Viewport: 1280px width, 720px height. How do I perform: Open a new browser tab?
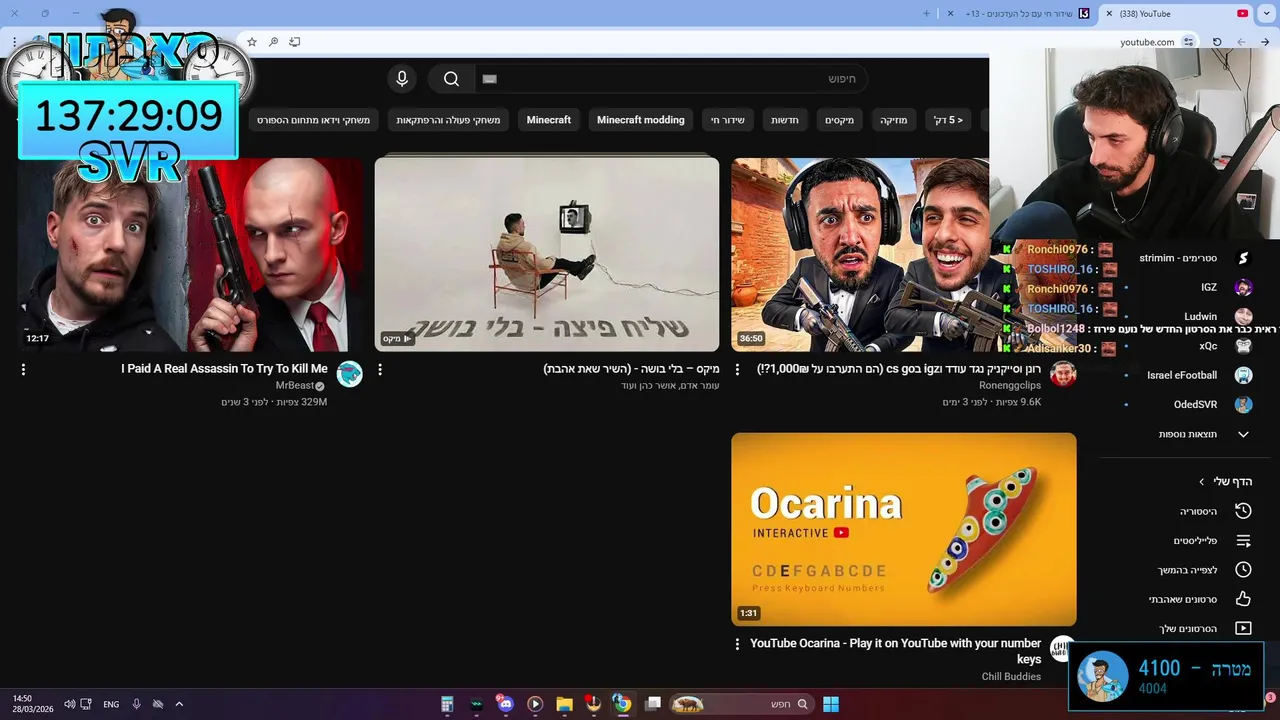(x=926, y=13)
